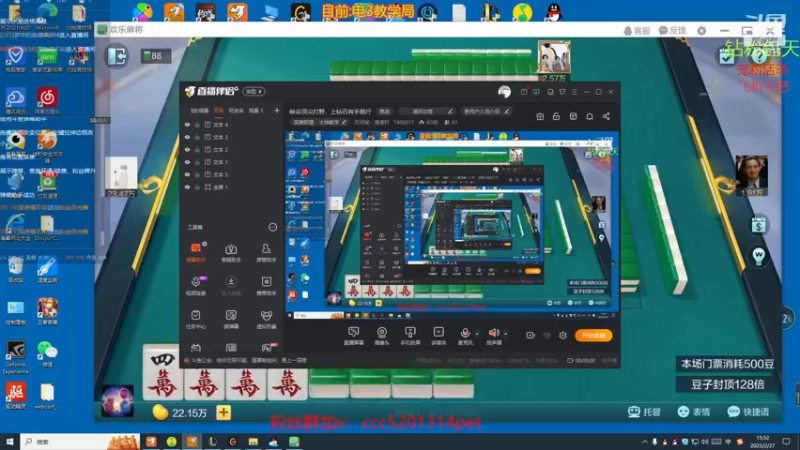Switch to the third scene tab
800x450 pixels.
point(236,111)
